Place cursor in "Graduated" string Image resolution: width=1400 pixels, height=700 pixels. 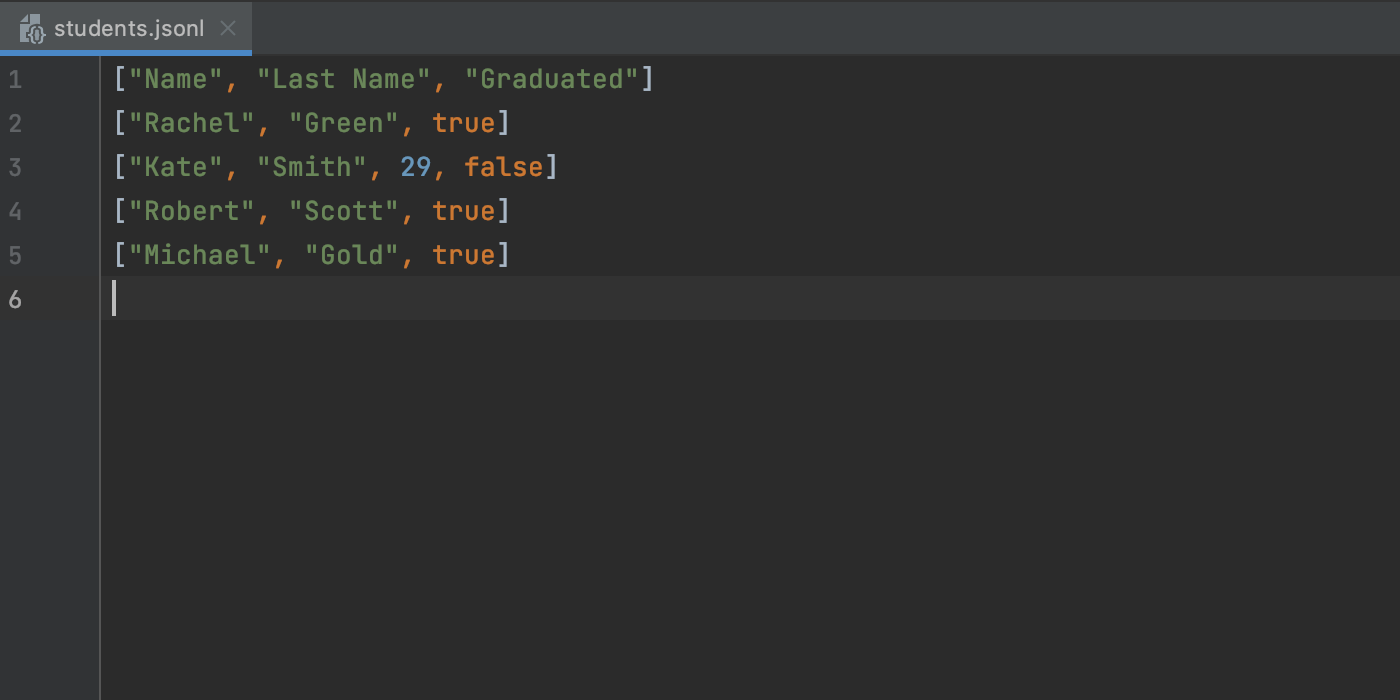[552, 79]
